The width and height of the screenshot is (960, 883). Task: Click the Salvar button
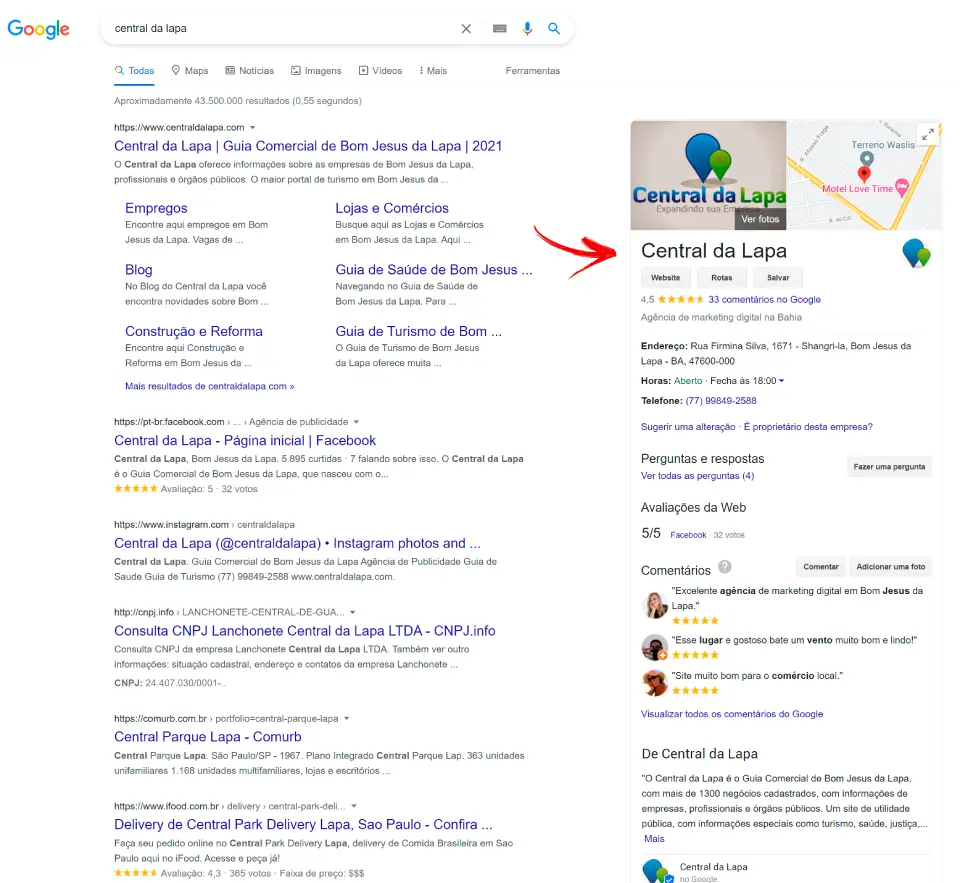tap(778, 278)
